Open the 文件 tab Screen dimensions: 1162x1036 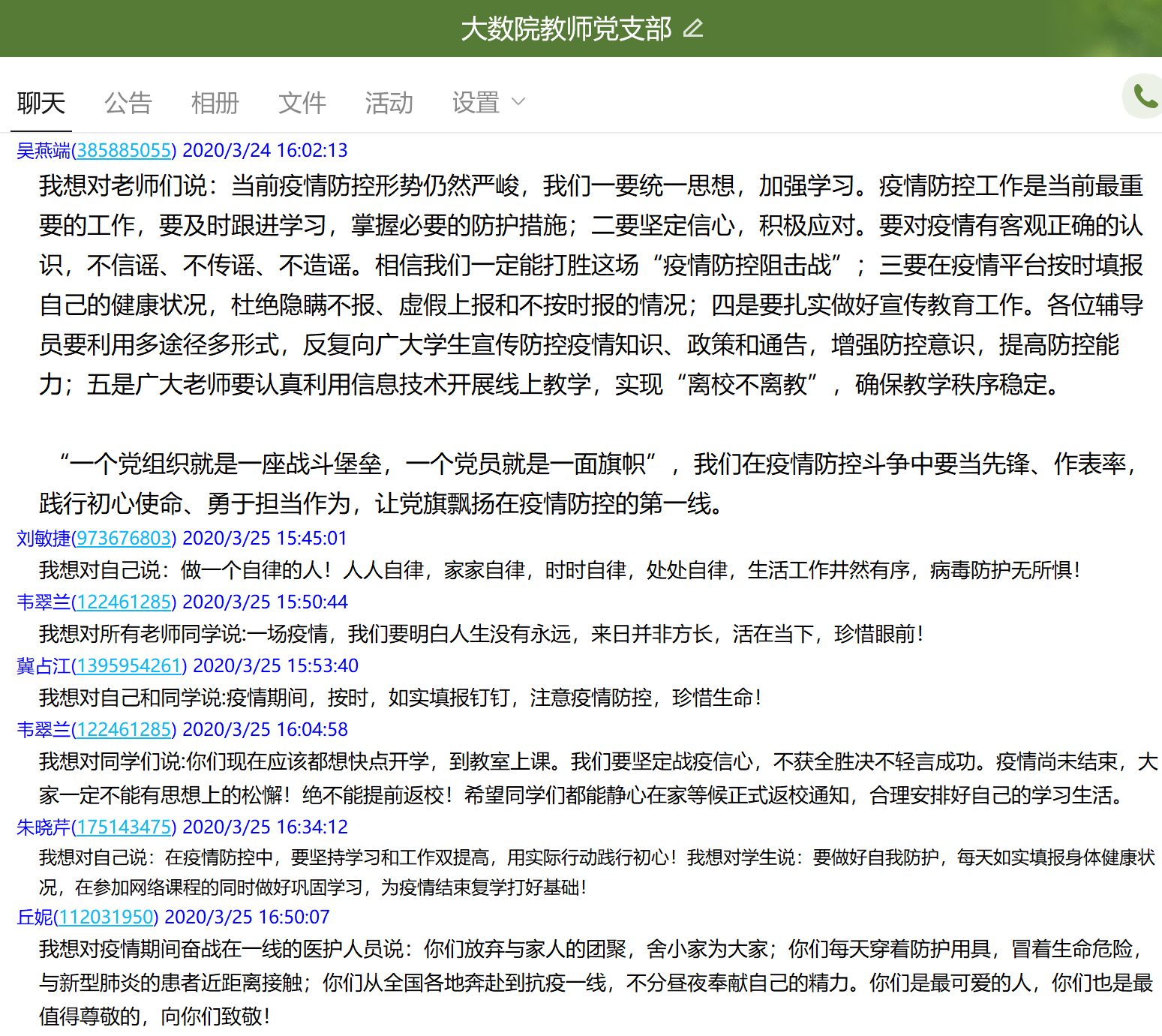tap(302, 103)
